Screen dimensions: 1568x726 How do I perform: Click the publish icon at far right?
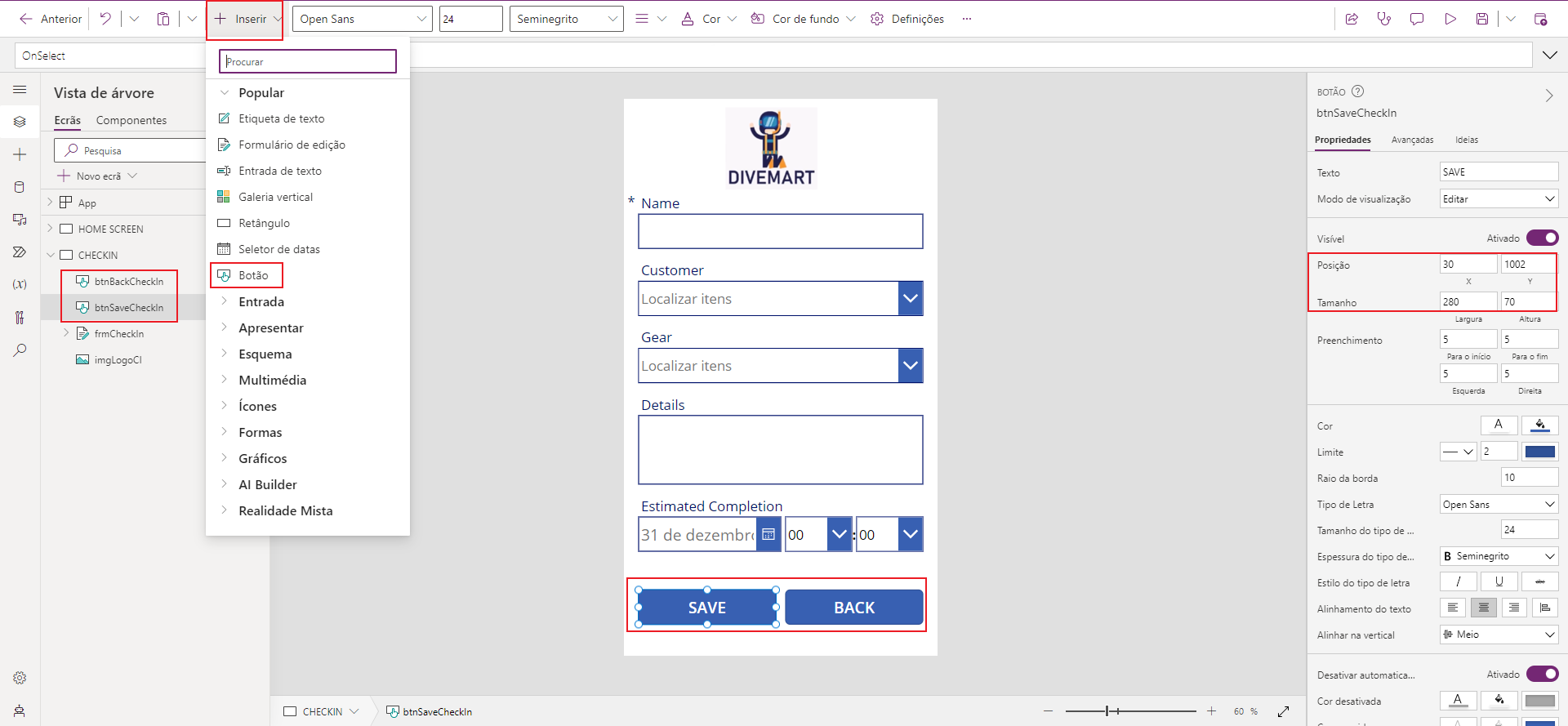click(1540, 18)
